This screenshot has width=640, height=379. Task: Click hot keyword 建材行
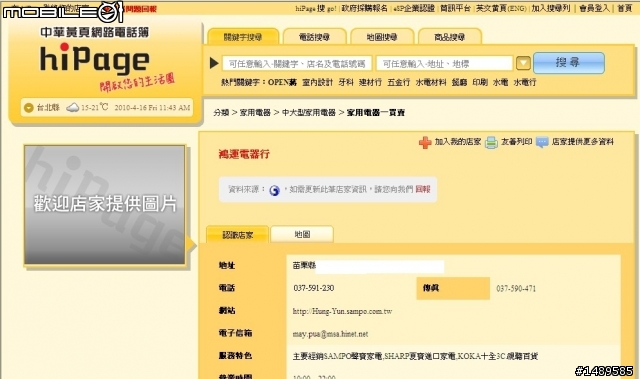click(x=370, y=82)
